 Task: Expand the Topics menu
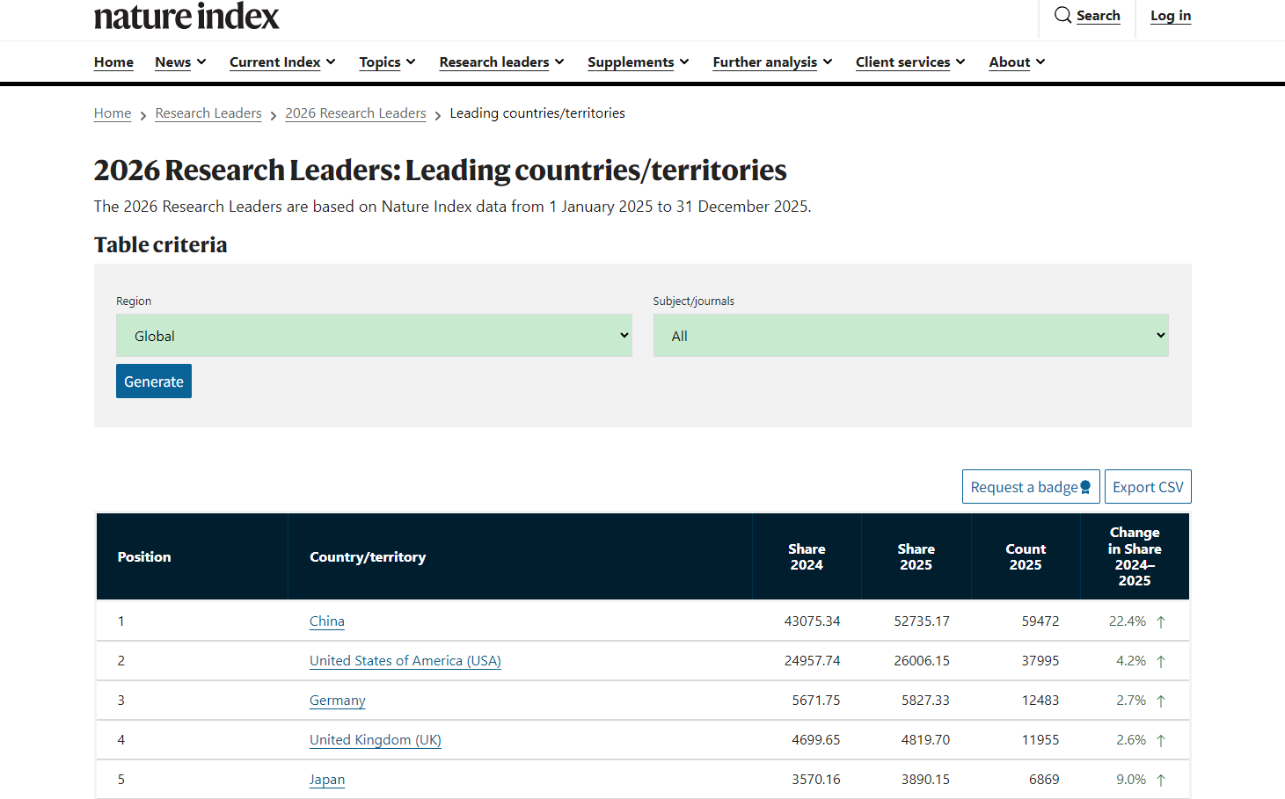[x=388, y=62]
